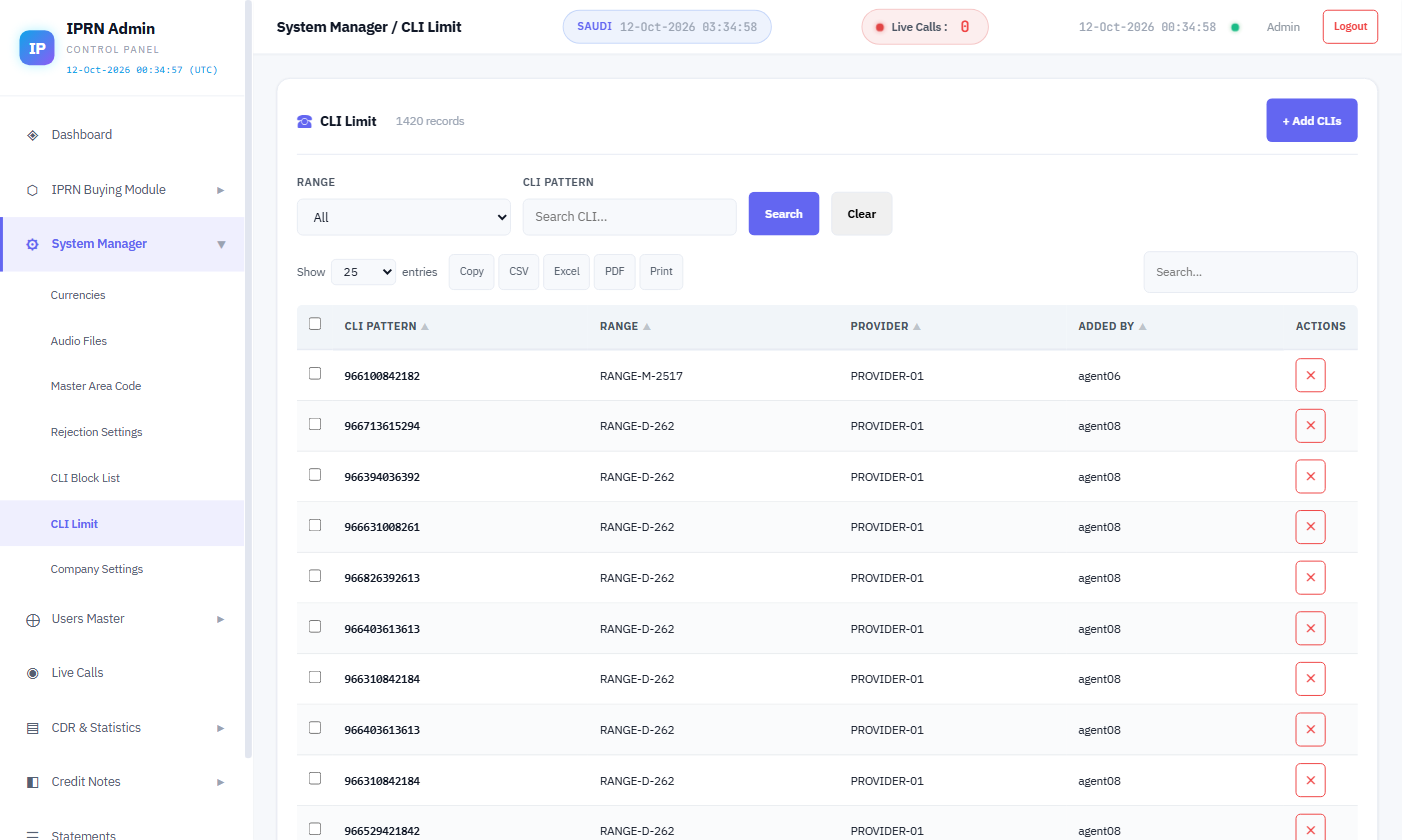This screenshot has width=1402, height=840.
Task: Expand the IPRN Buying Module arrow
Action: coord(221,190)
